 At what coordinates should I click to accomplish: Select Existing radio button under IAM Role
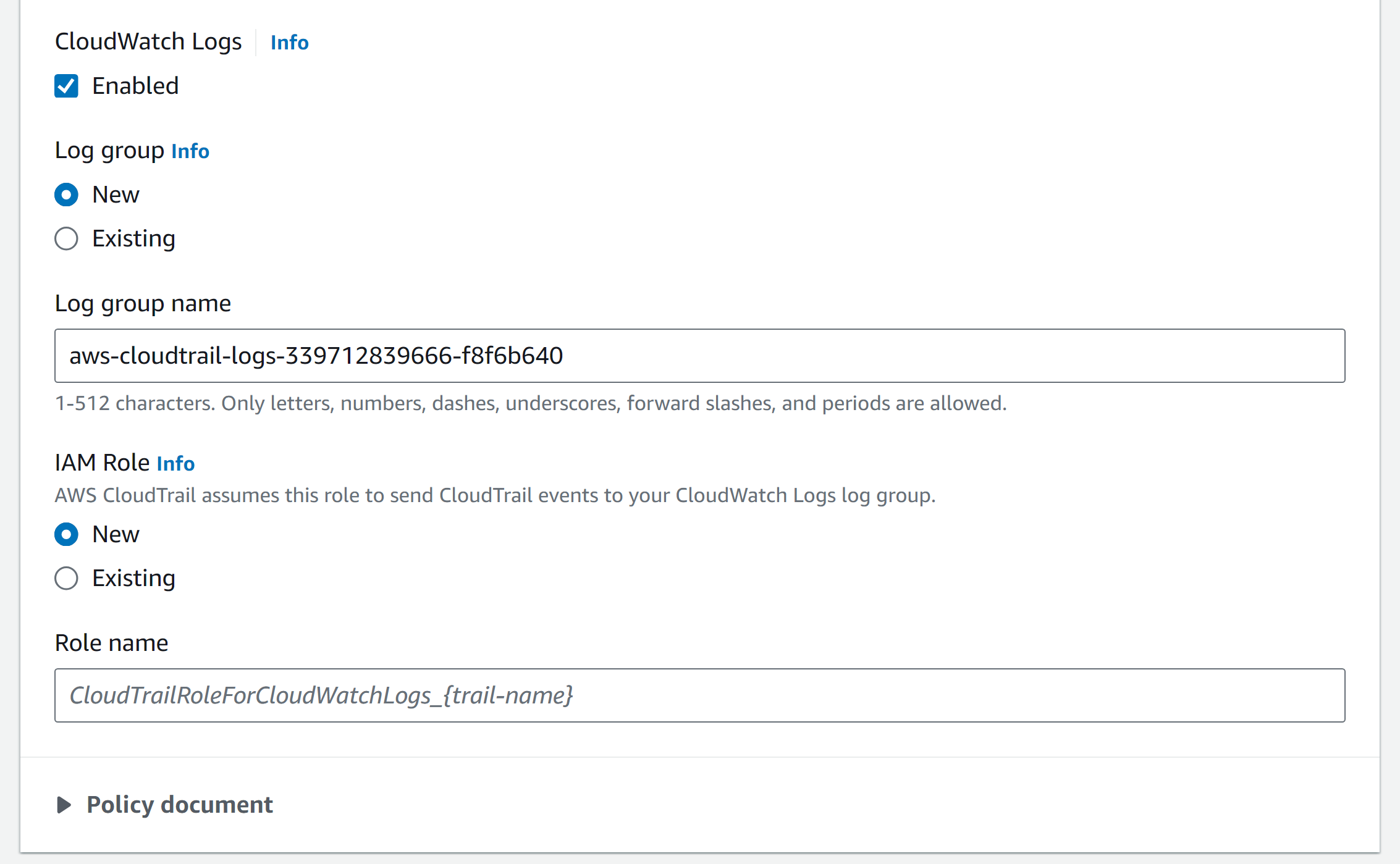pos(66,578)
